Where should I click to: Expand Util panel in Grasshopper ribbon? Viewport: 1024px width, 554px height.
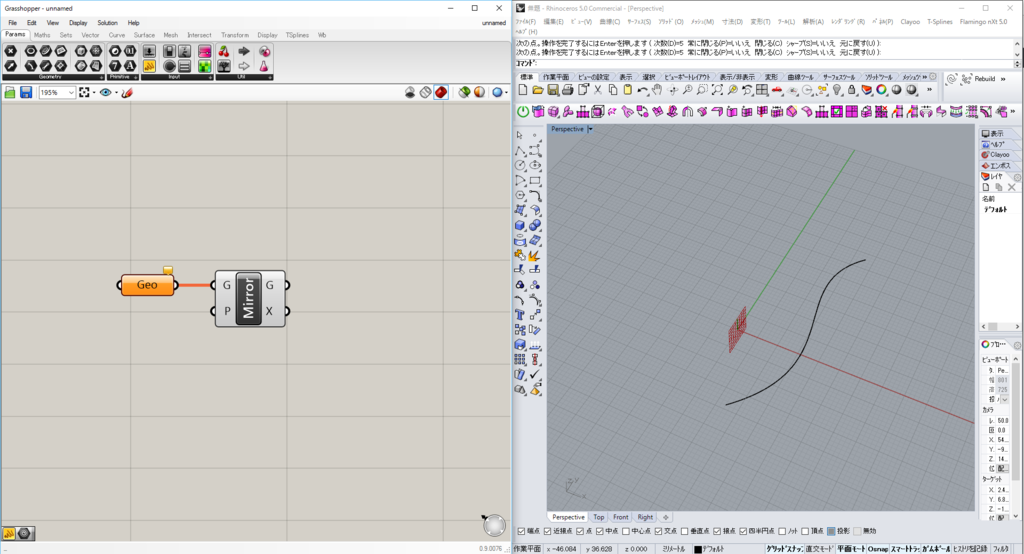pos(270,77)
